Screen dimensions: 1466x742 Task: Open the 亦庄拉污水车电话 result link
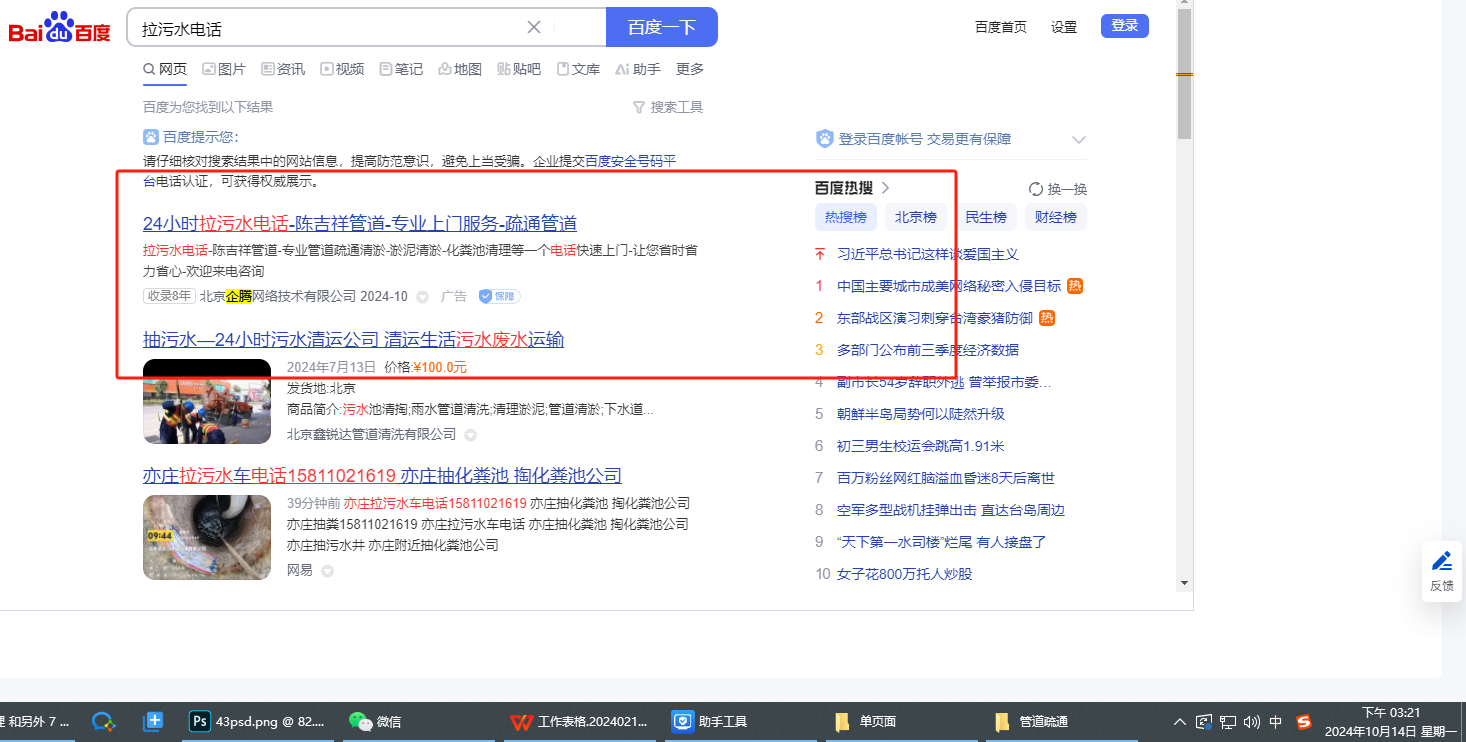click(382, 475)
